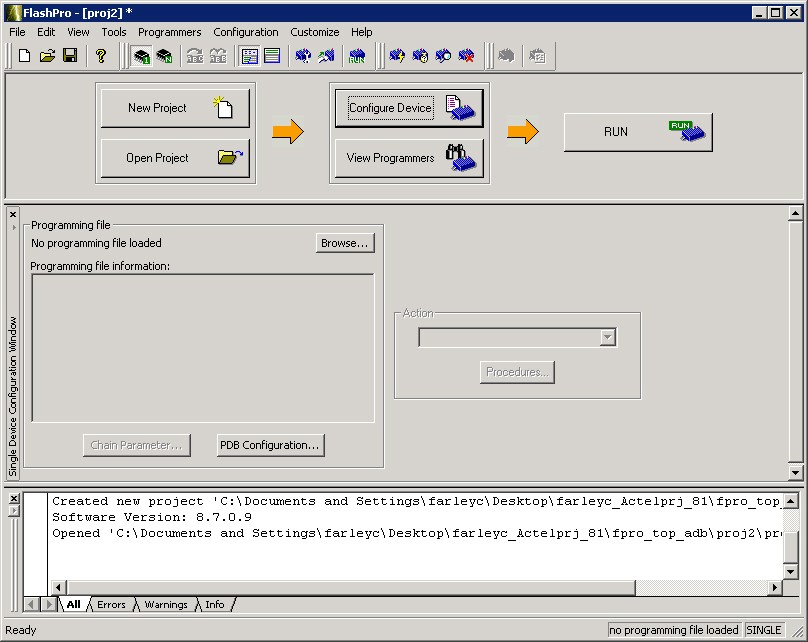The height and width of the screenshot is (642, 808).
Task: Open the View menu
Action: coord(78,32)
